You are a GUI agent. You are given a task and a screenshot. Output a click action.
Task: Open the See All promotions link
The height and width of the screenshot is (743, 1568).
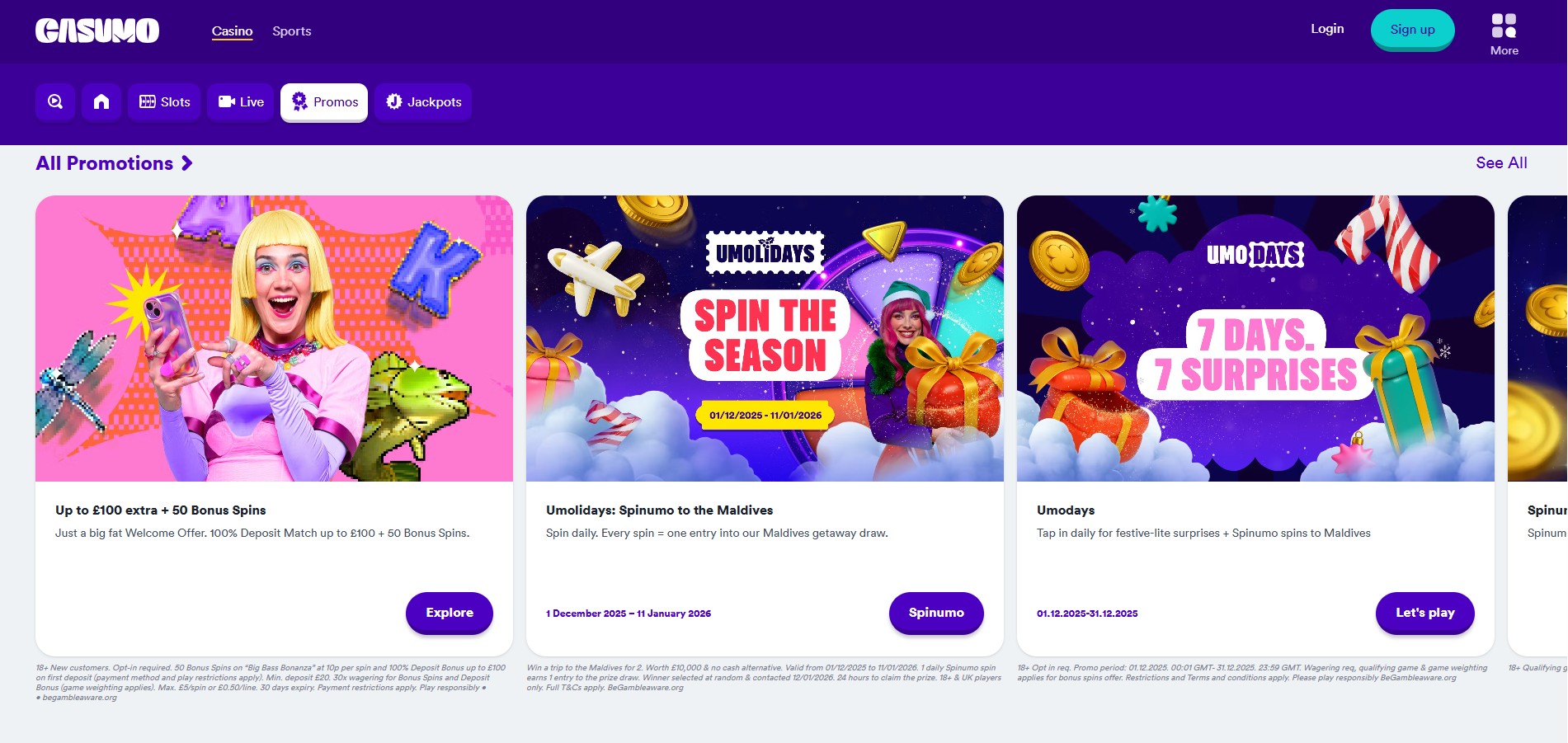click(1501, 163)
